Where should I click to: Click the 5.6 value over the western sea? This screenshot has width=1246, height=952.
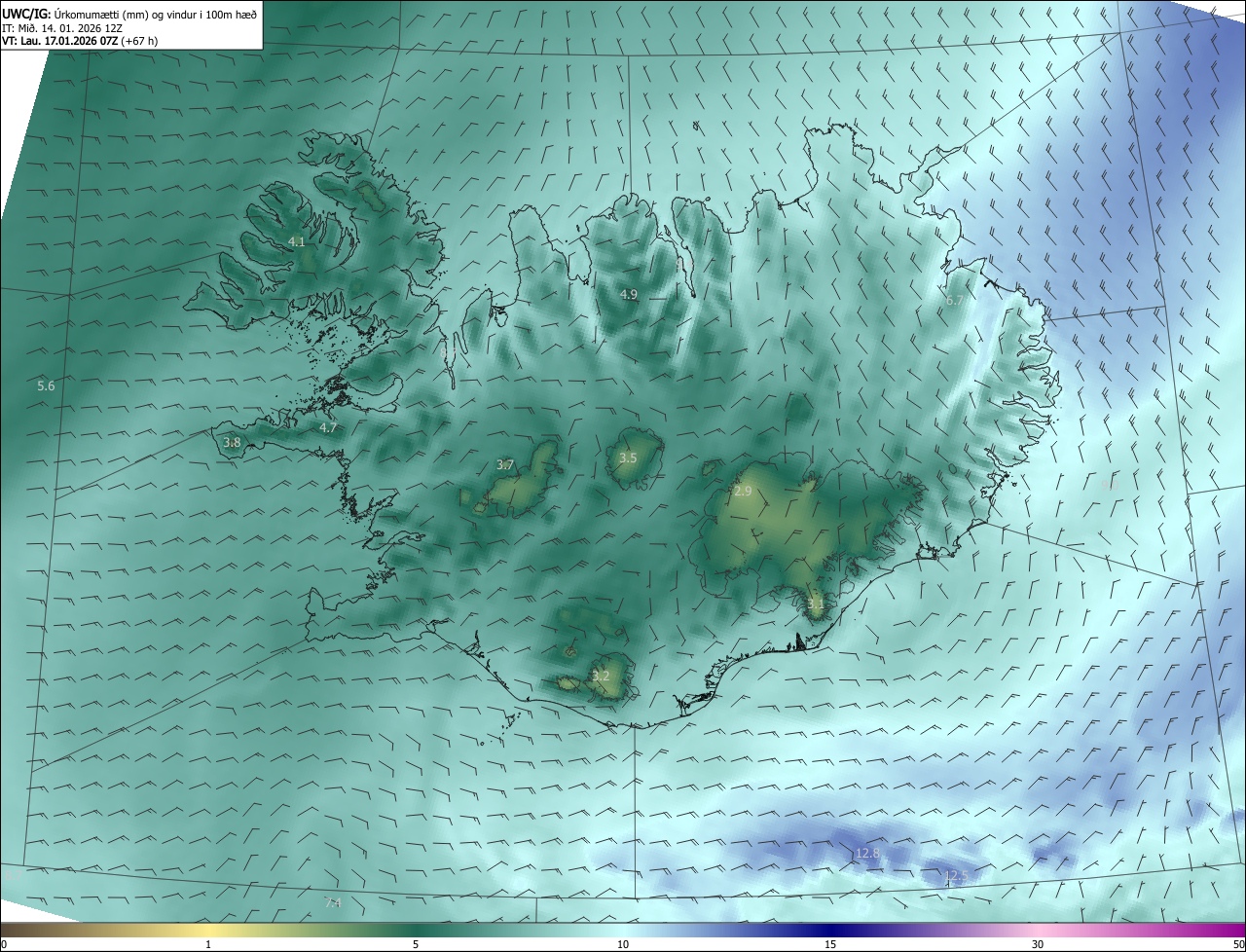click(46, 386)
